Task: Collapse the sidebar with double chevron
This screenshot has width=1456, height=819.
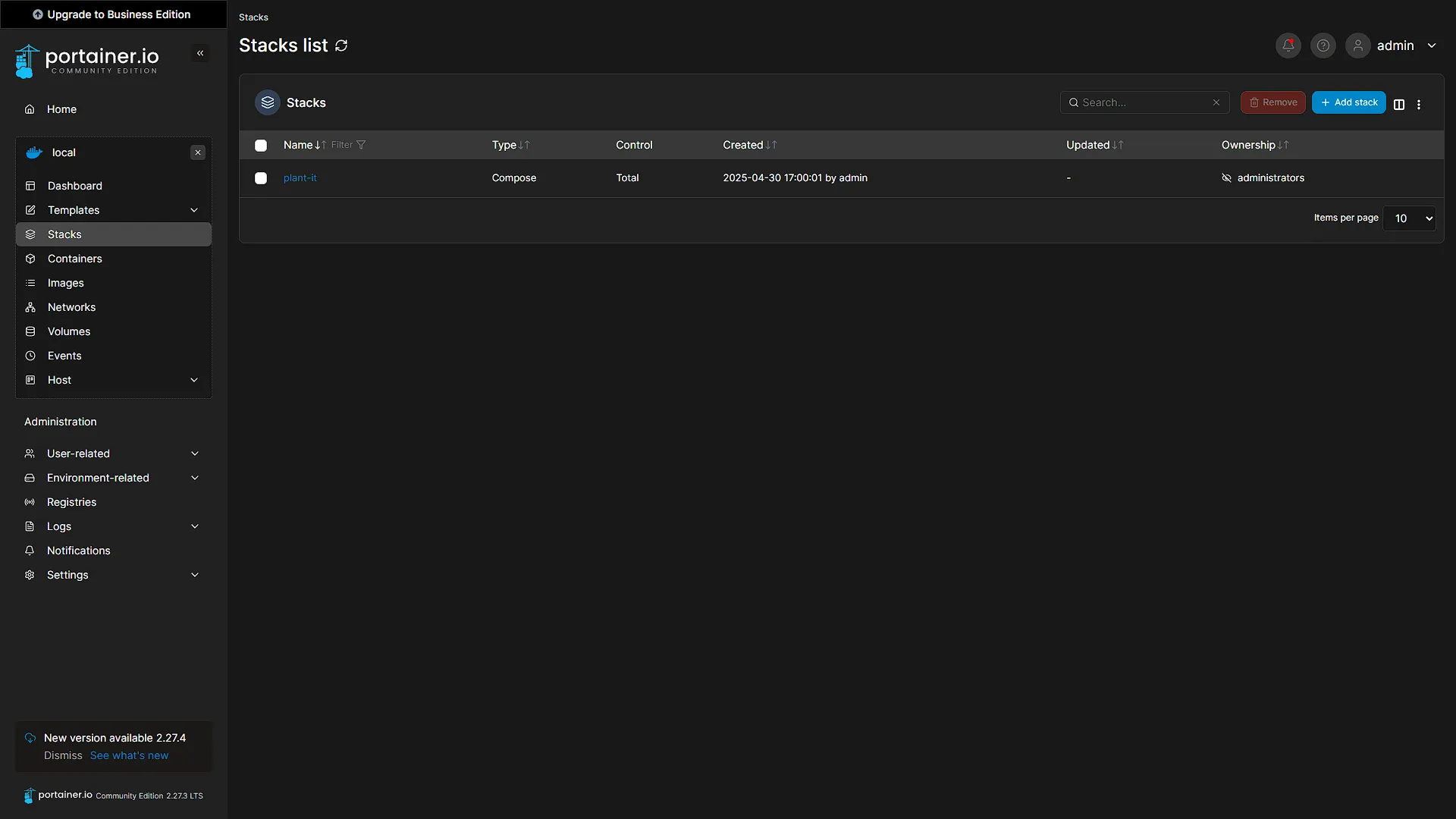Action: [x=200, y=53]
